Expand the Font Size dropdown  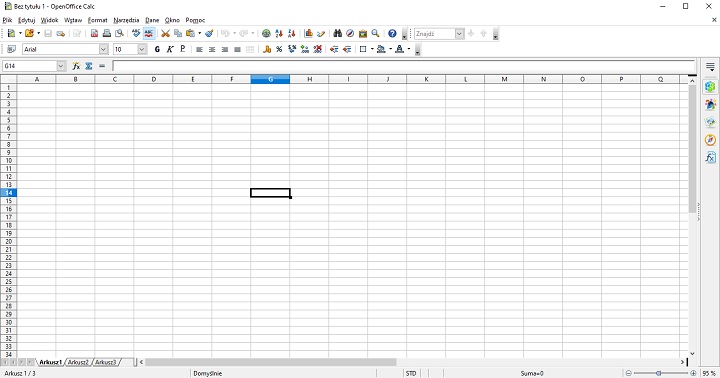[142, 49]
